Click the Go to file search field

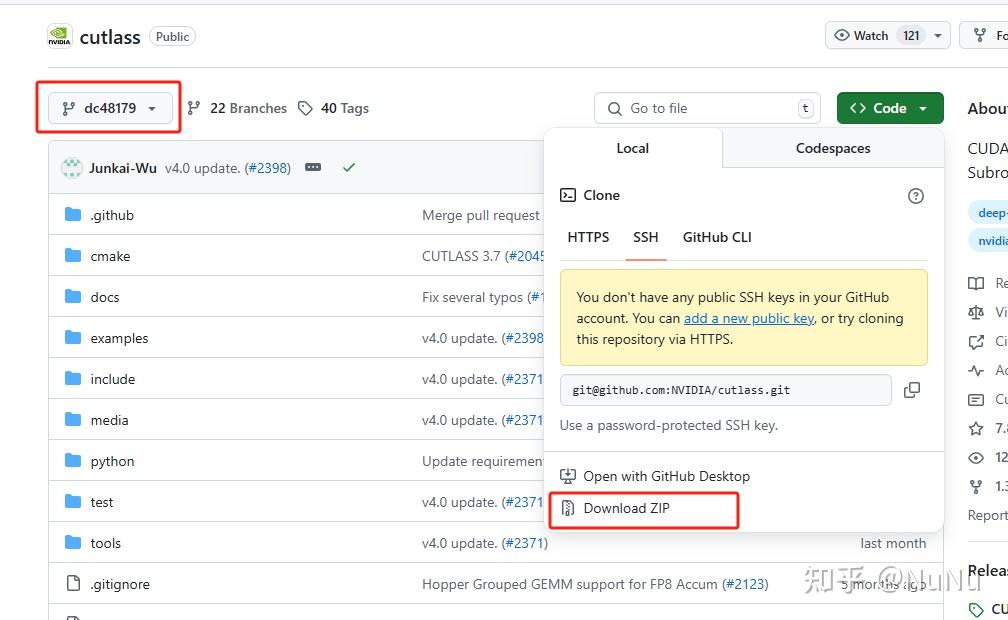707,108
